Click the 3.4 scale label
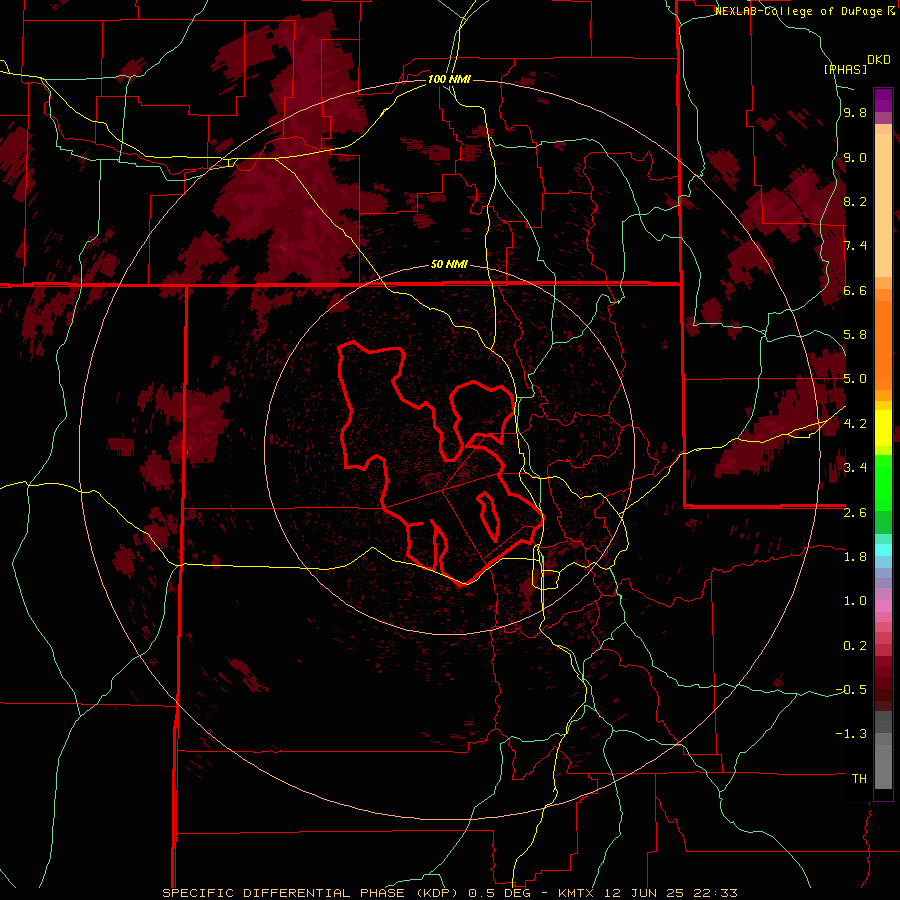Screen dimensions: 900x900 coord(855,468)
